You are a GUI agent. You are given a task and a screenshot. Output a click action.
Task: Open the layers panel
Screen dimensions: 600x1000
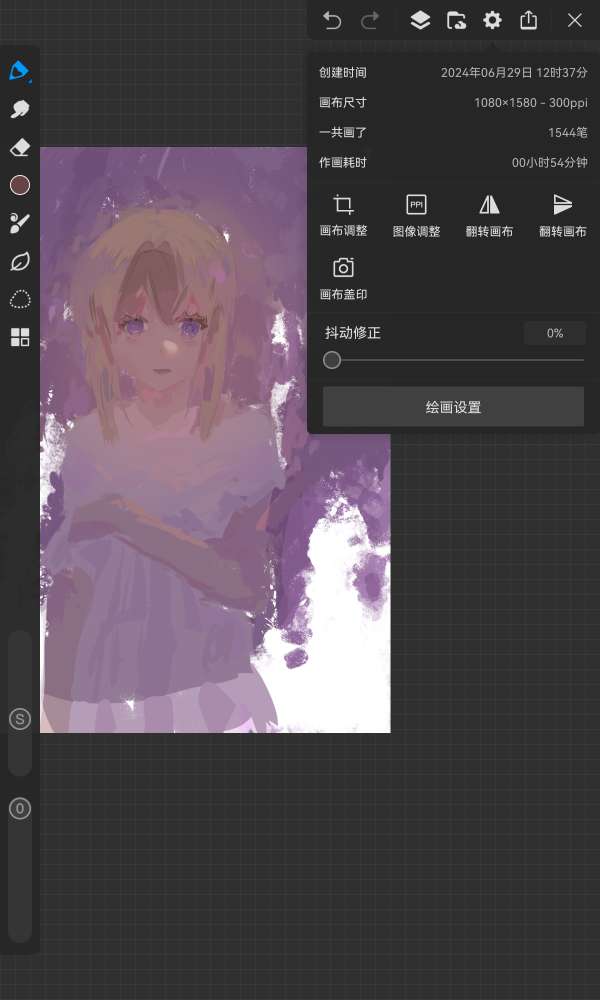click(x=420, y=20)
